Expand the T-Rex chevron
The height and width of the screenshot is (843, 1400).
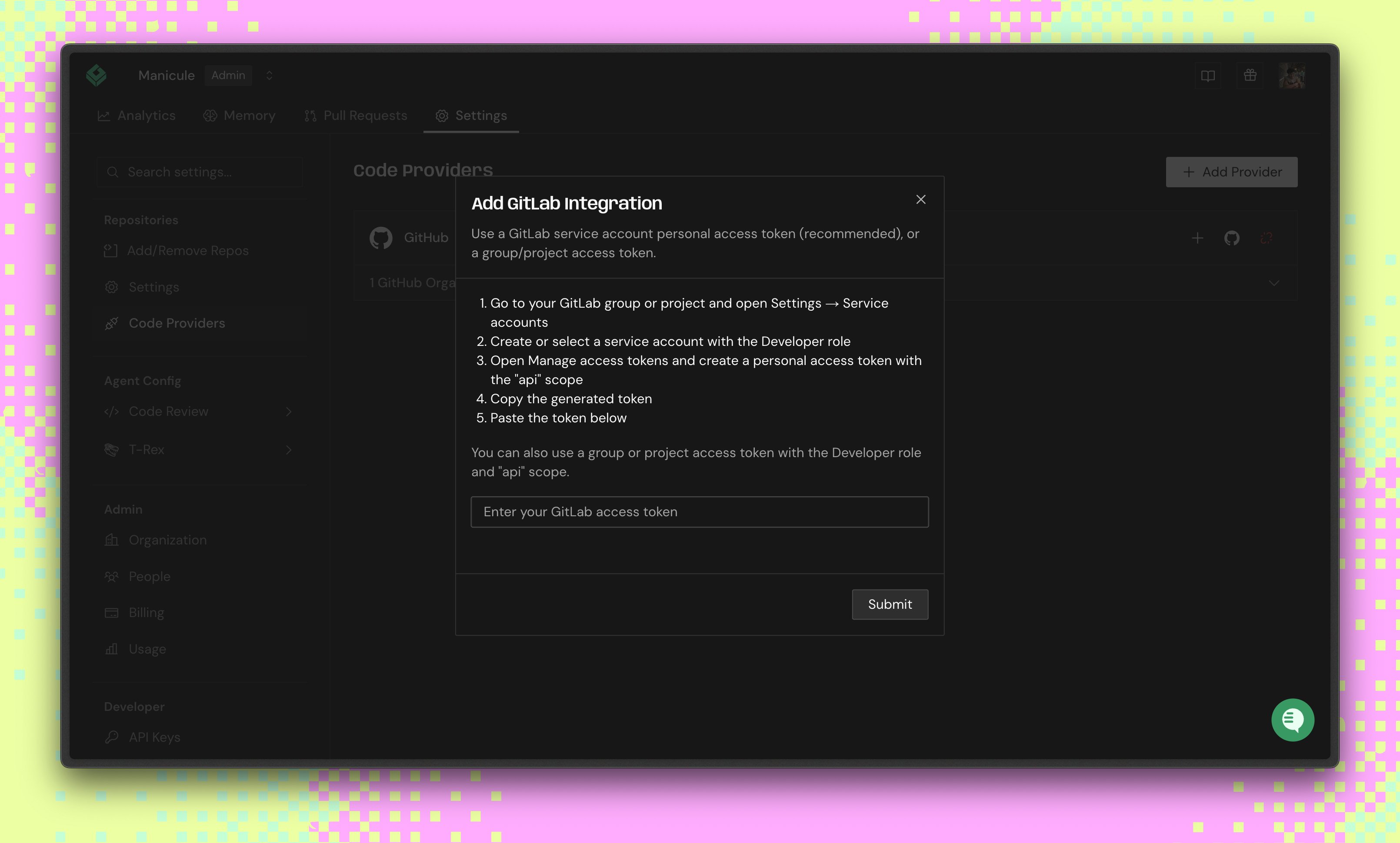click(289, 450)
